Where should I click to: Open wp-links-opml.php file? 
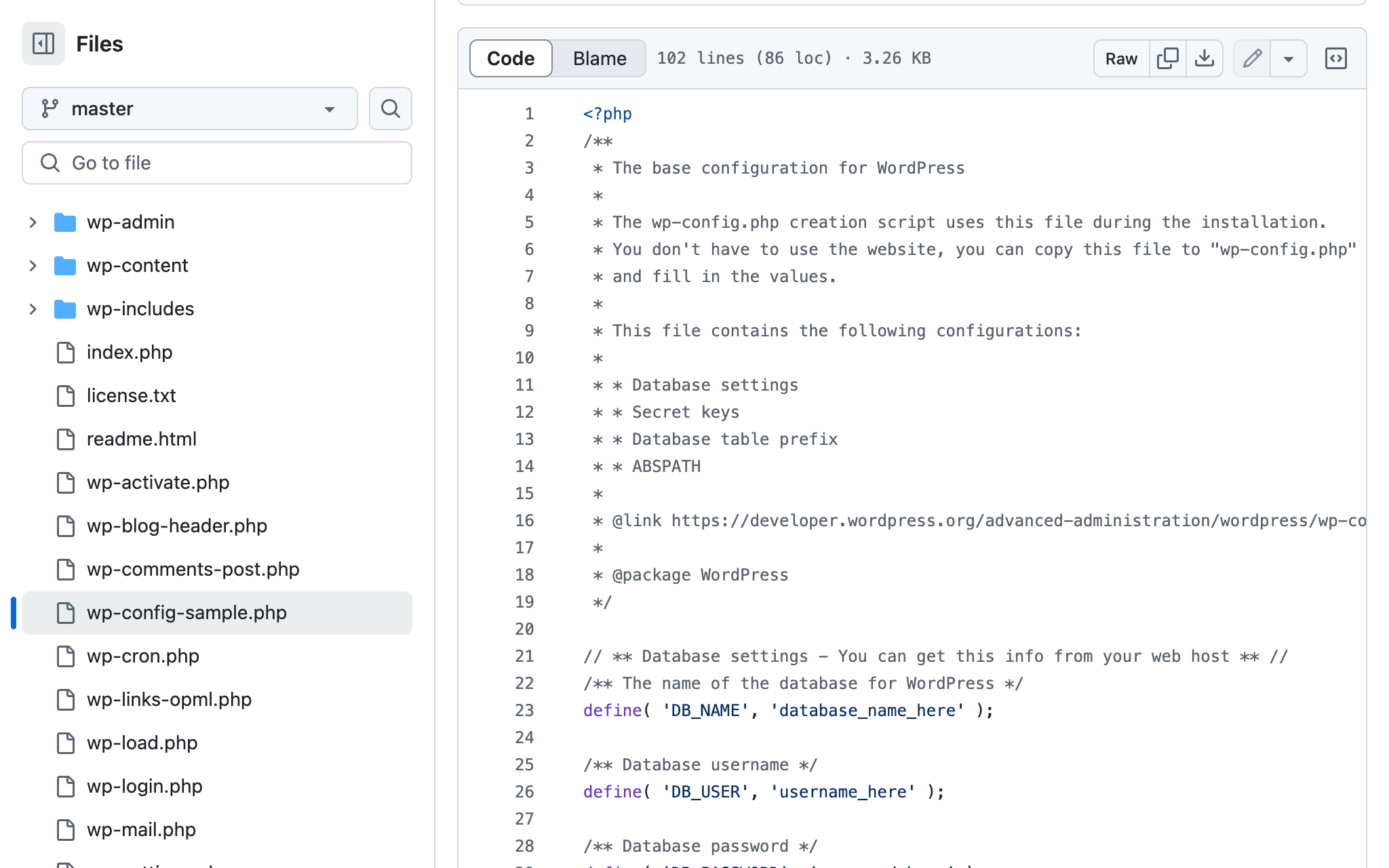coord(169,700)
